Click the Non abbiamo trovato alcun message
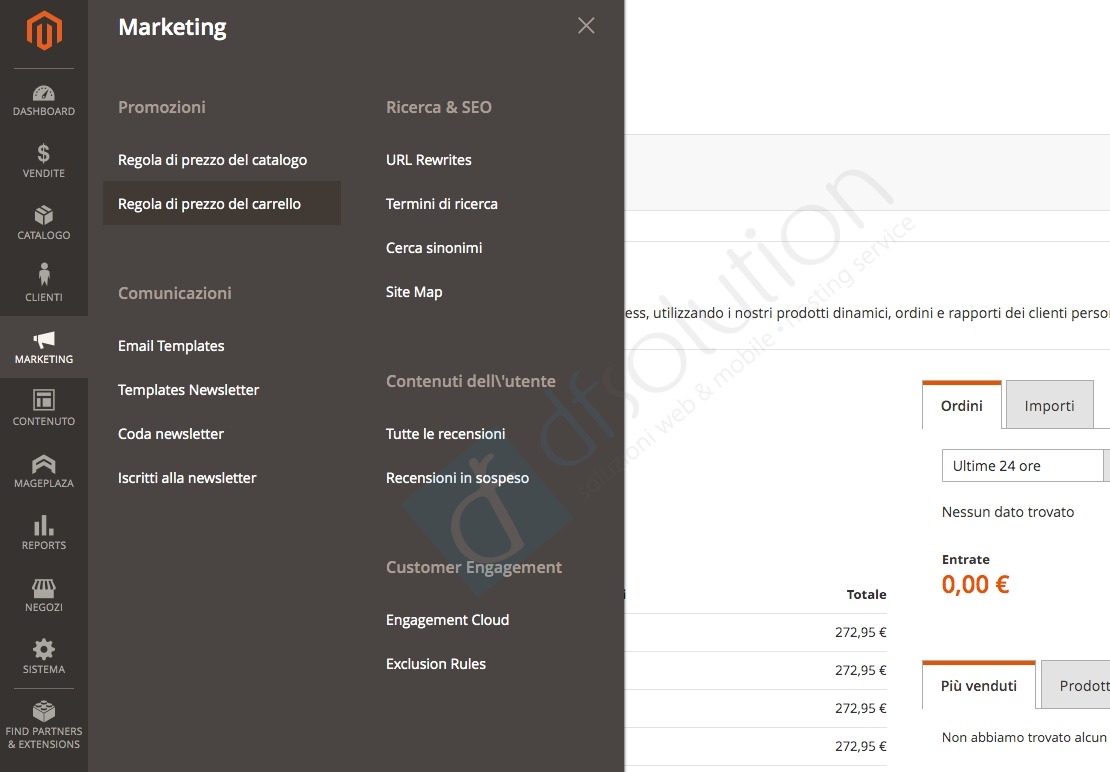This screenshot has width=1110, height=772. [x=1024, y=737]
